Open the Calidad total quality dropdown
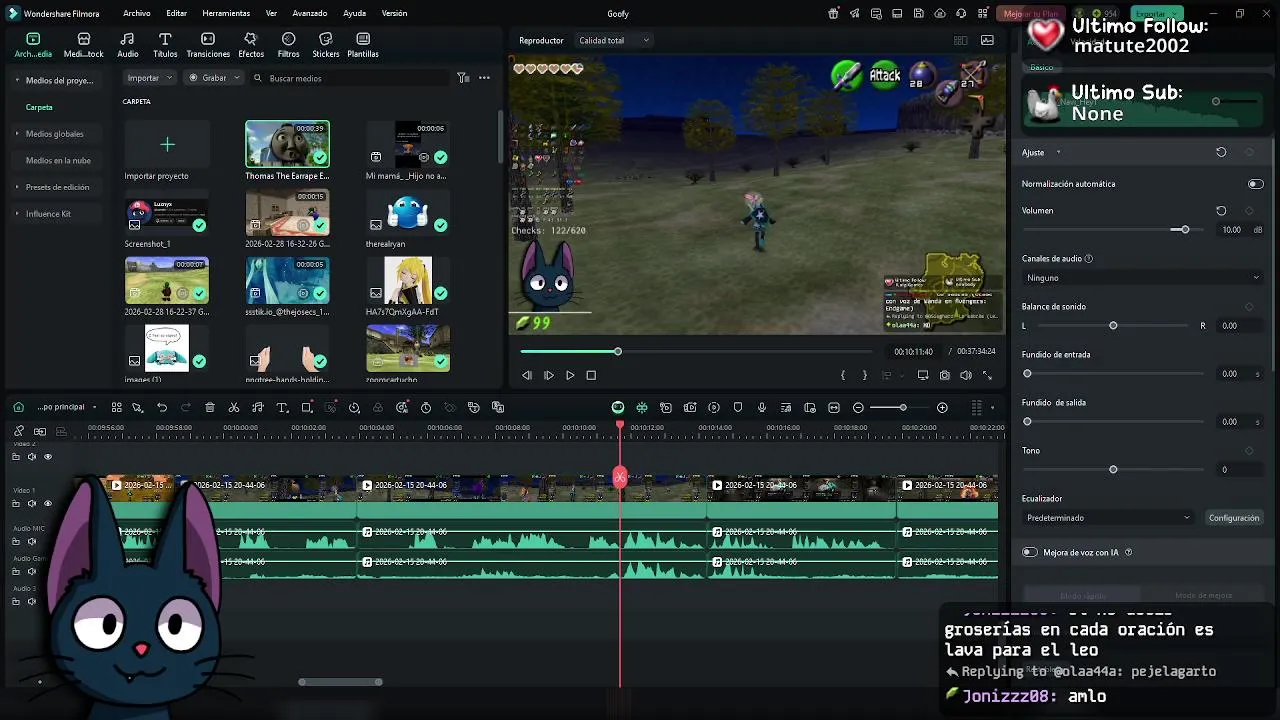Viewport: 1280px width, 720px height. point(613,40)
